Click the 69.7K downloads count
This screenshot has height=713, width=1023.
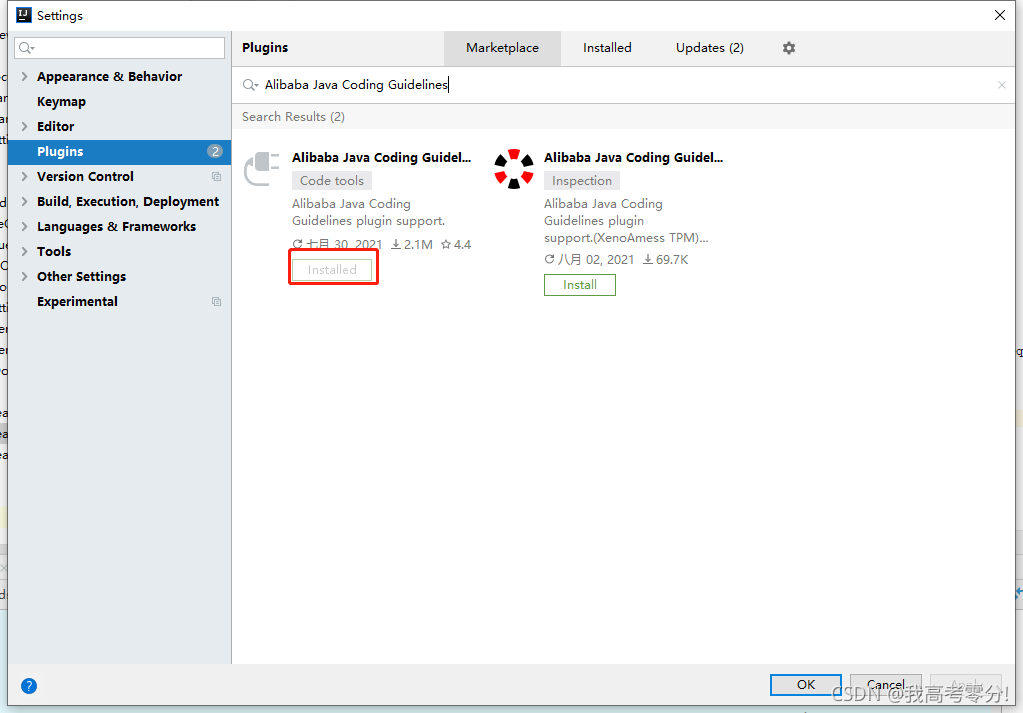click(x=665, y=260)
